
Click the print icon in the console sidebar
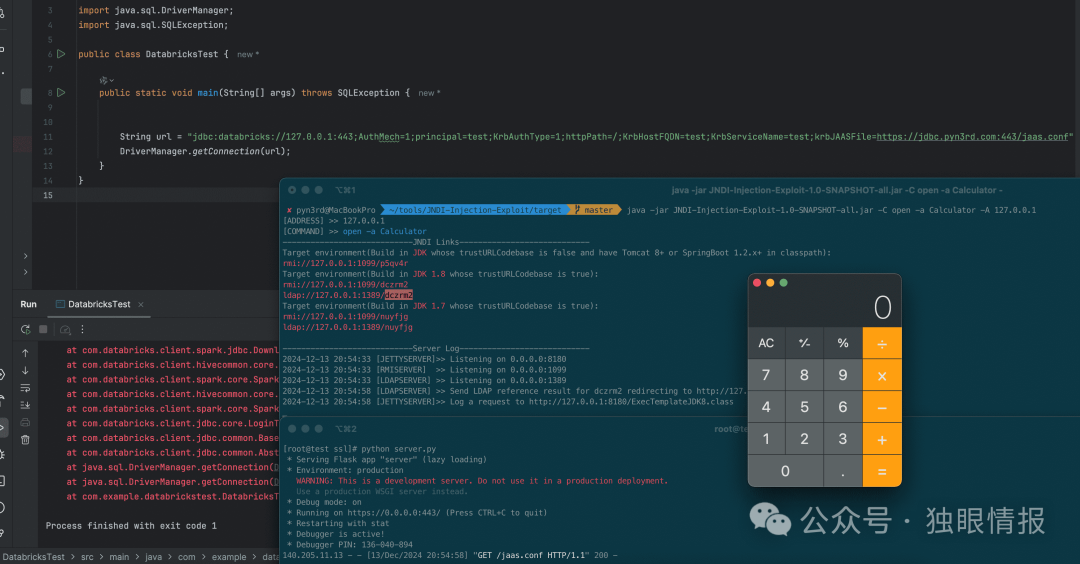(x=25, y=422)
